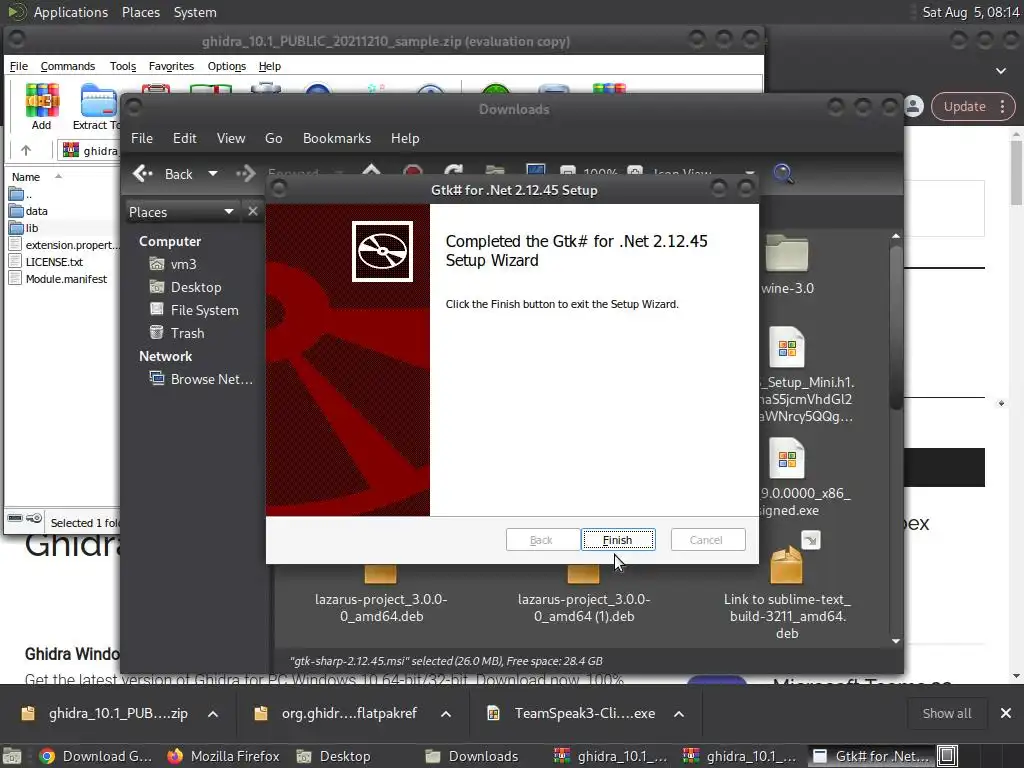This screenshot has width=1024, height=768.
Task: Open the File menu in WinRAR
Action: coord(19,66)
